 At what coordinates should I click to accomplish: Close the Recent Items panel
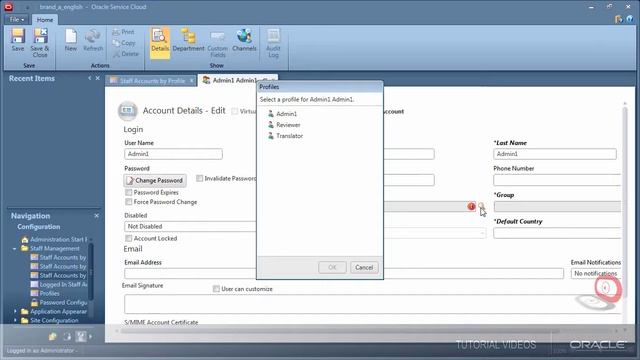click(x=98, y=78)
